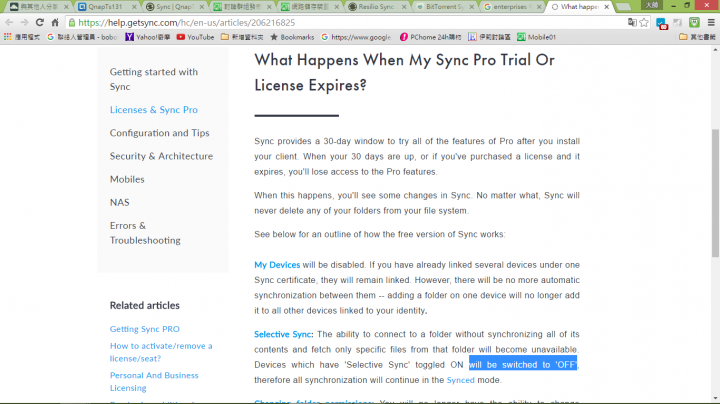The height and width of the screenshot is (404, 720).
Task: Follow the Selective Sync link
Action: [x=283, y=334]
